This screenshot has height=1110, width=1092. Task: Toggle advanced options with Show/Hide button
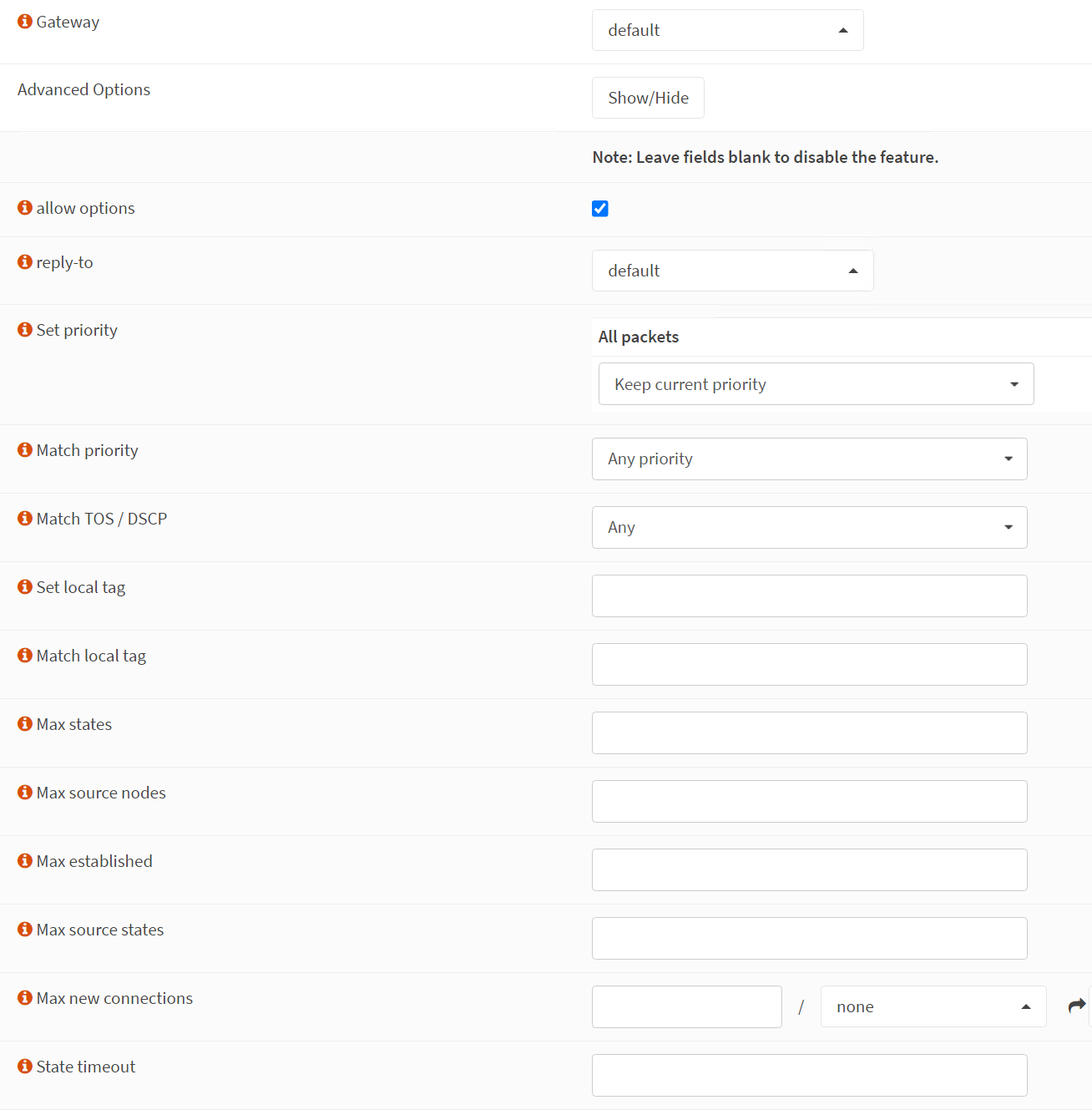point(649,98)
